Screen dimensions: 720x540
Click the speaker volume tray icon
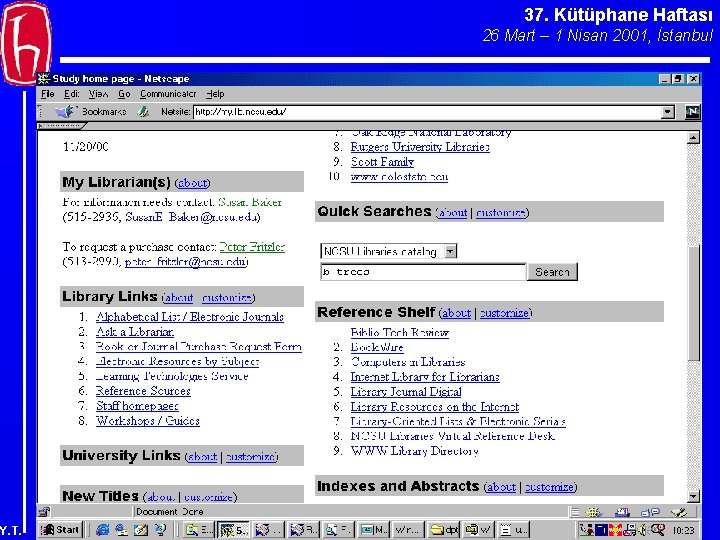click(644, 530)
